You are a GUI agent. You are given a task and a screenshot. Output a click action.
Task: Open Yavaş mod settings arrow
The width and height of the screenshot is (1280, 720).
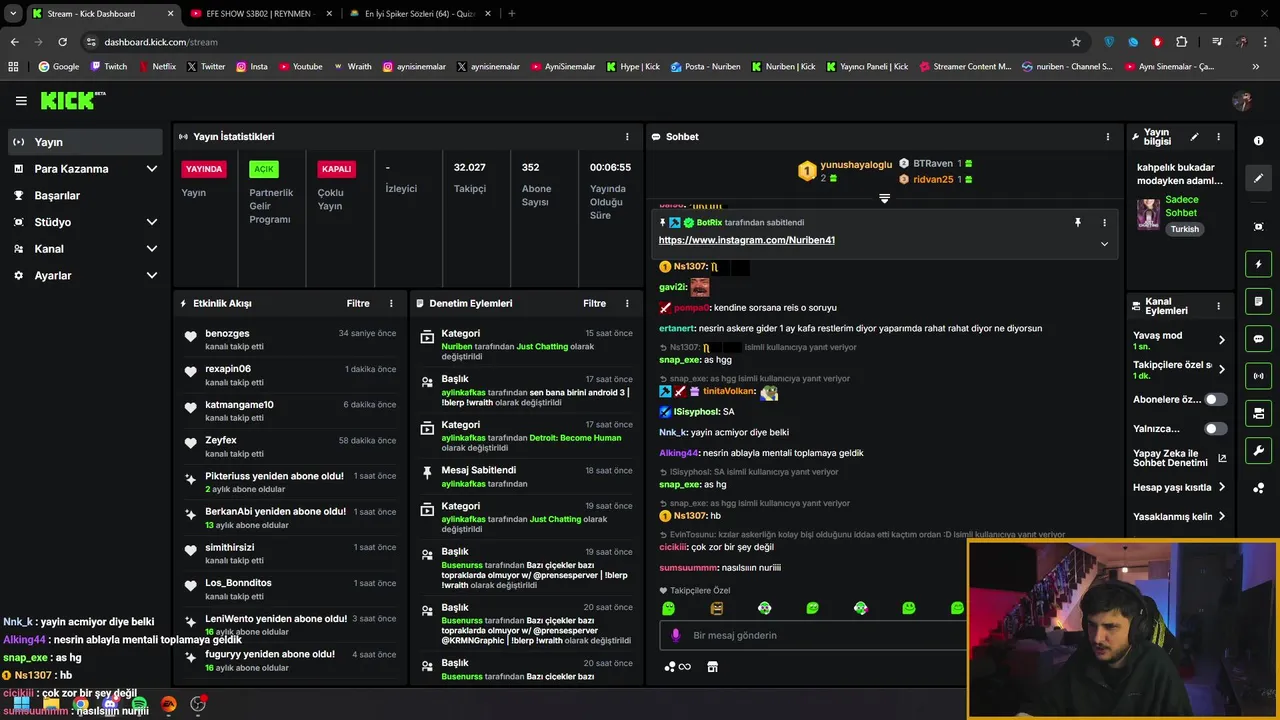[x=1221, y=340]
